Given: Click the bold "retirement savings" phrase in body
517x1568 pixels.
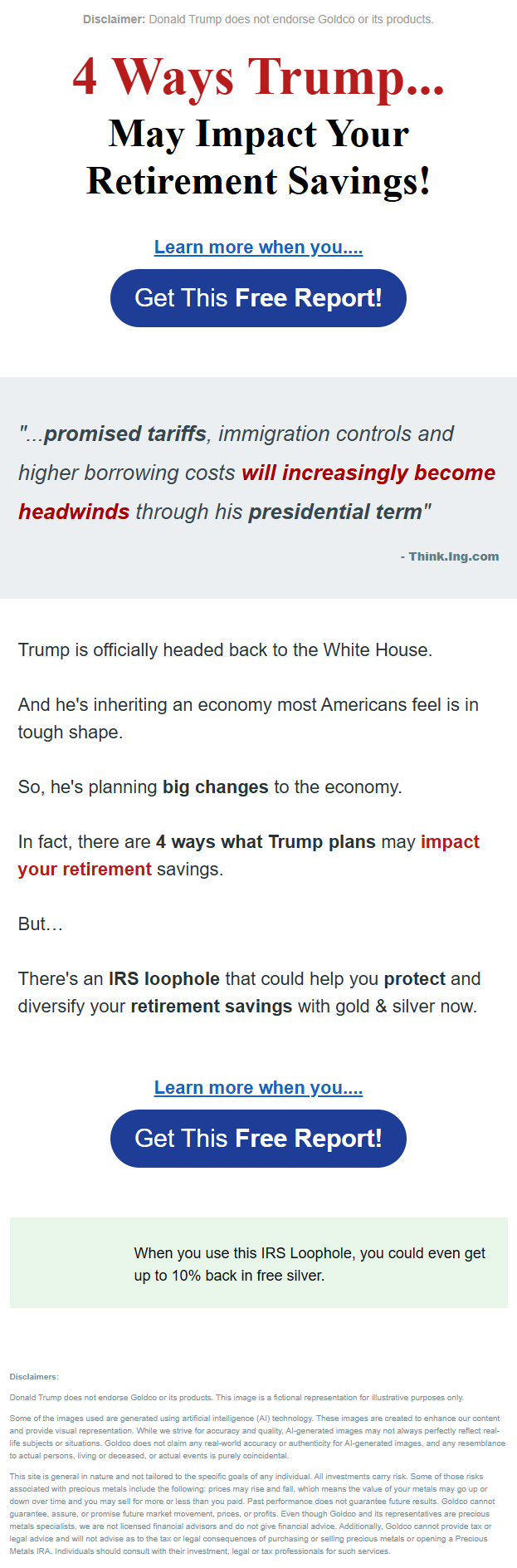Looking at the screenshot, I should 211,1007.
